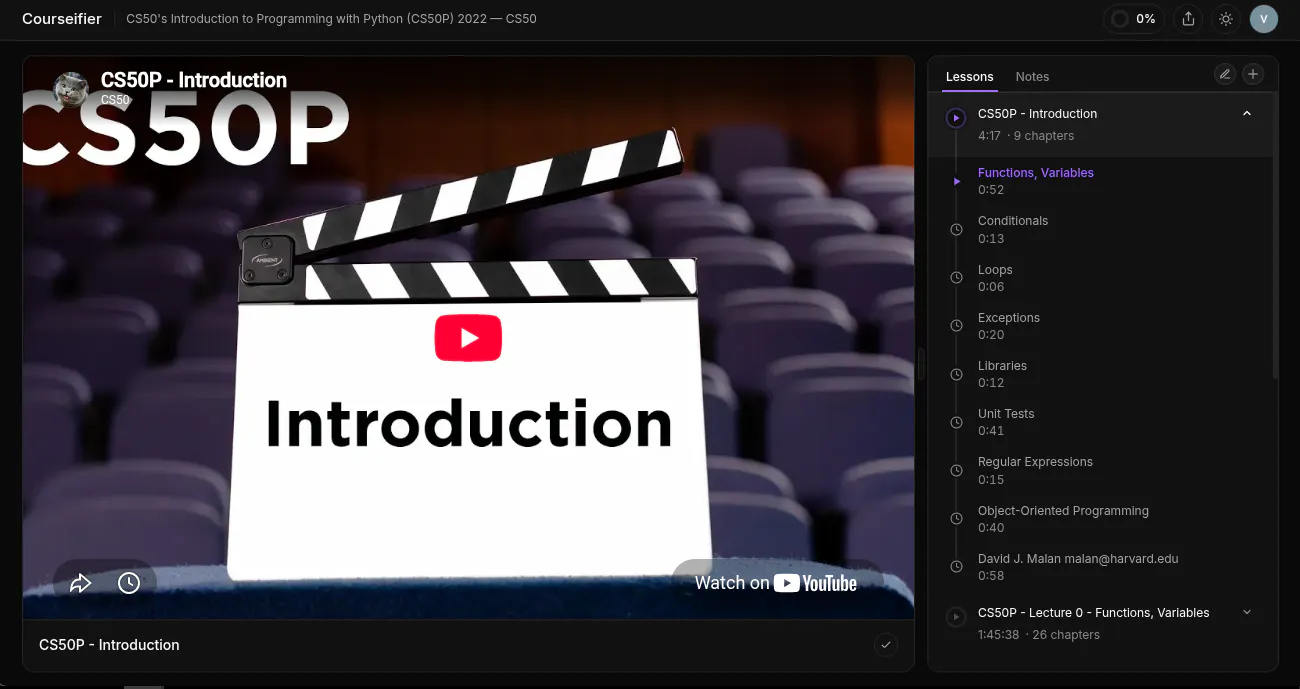Click the clock icon beside Exceptions
The image size is (1300, 689).
coord(956,326)
